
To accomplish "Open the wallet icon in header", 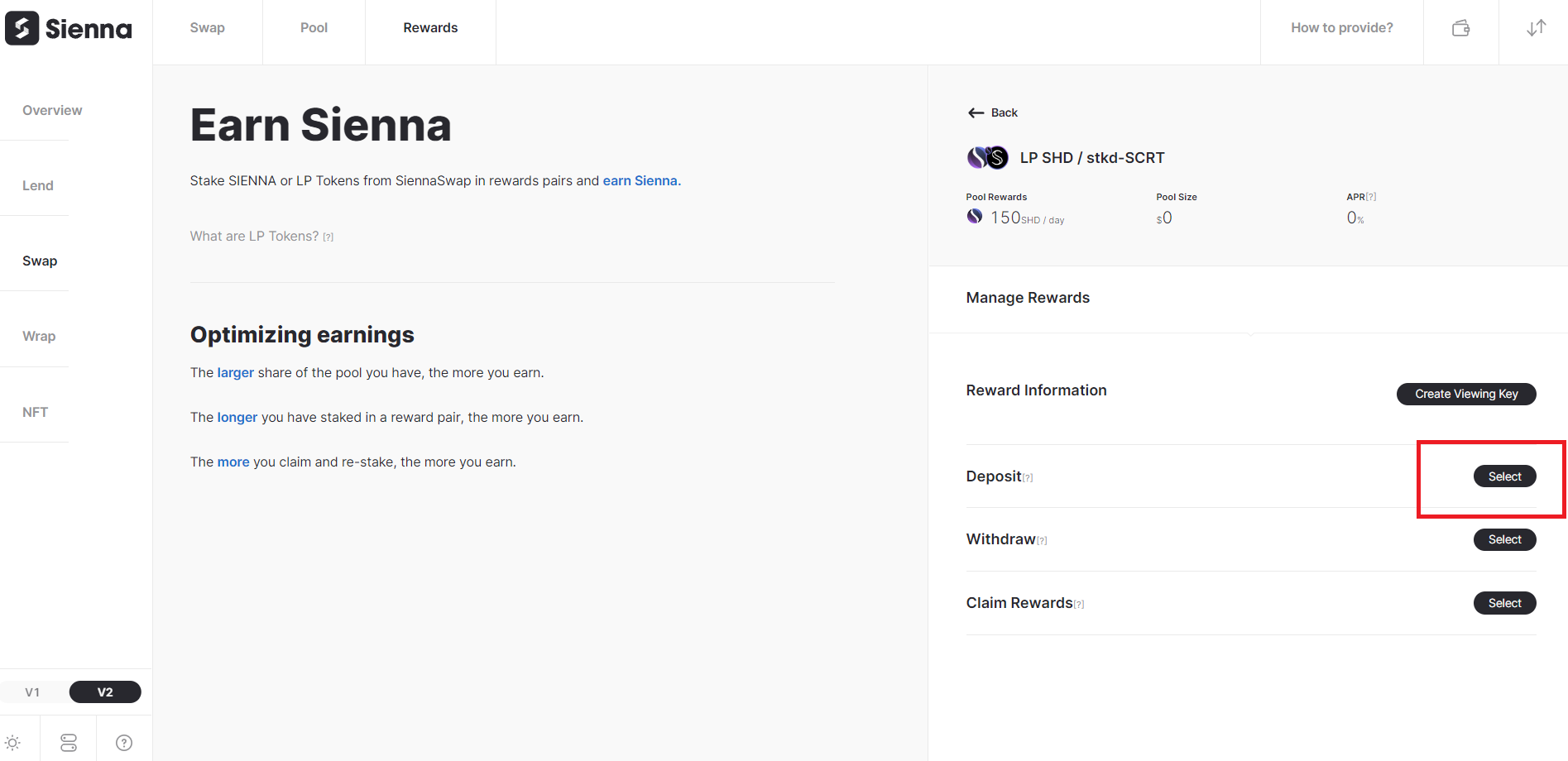I will [1461, 28].
